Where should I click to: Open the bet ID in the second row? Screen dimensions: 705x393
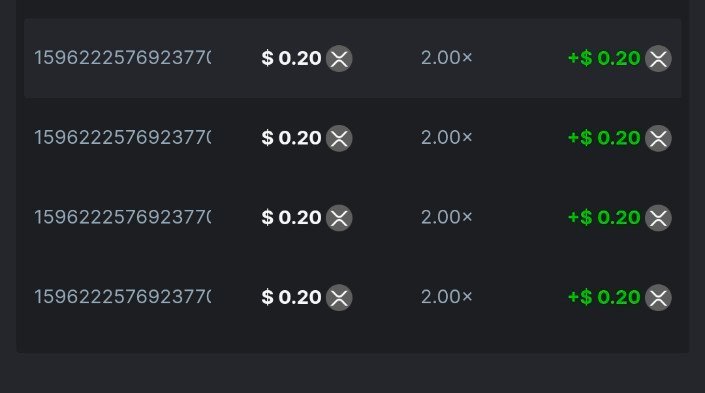click(x=123, y=138)
